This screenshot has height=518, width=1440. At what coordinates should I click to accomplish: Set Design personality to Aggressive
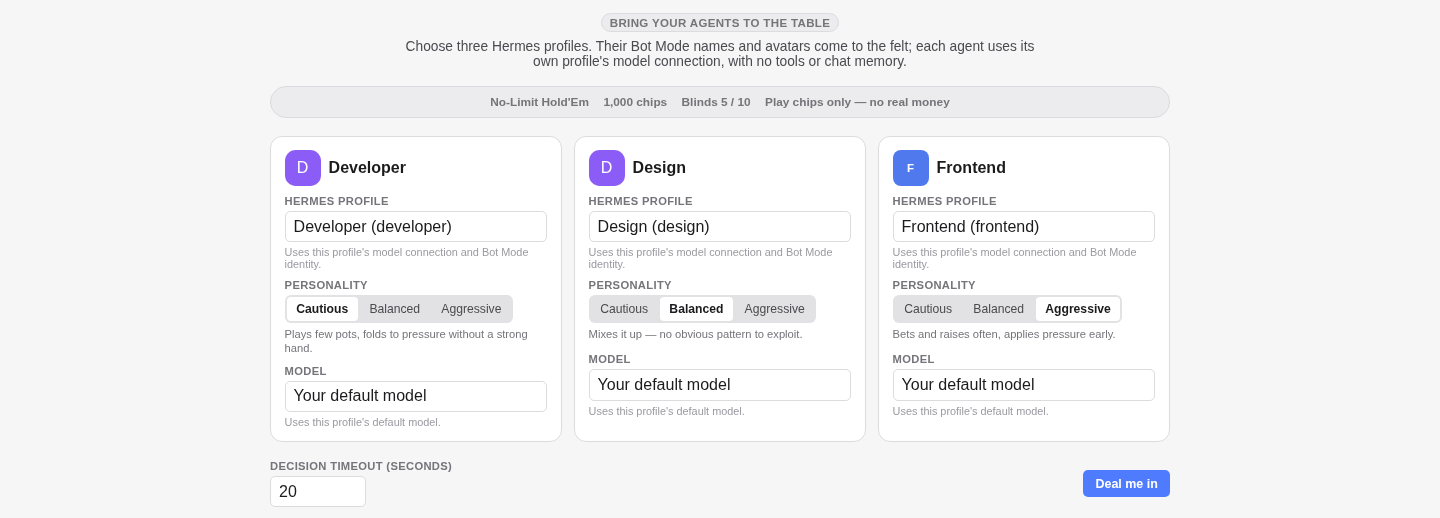pos(774,309)
